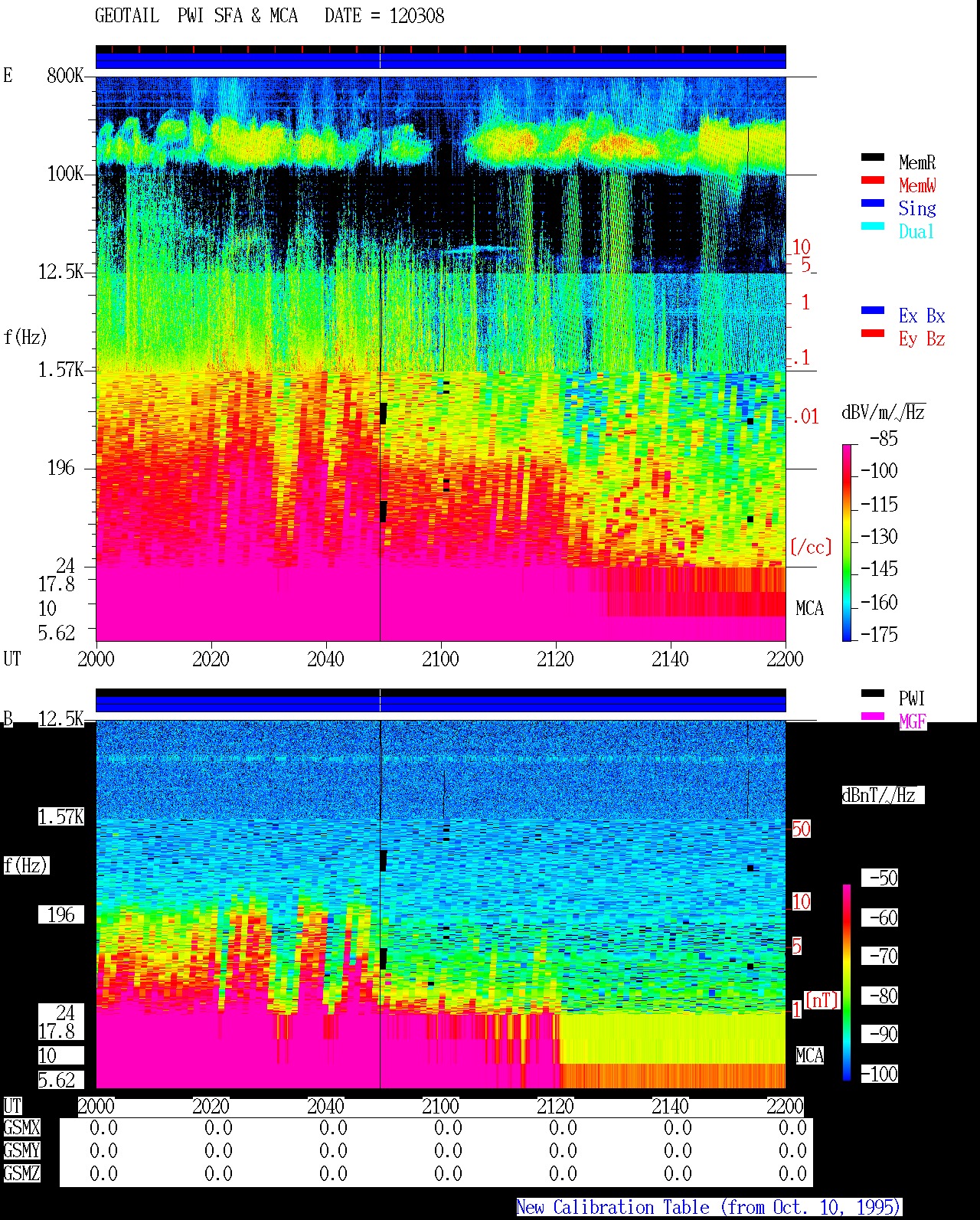This screenshot has height=1220, width=980.
Task: Click the dBV/m/√Hz unit label
Action: (x=884, y=412)
